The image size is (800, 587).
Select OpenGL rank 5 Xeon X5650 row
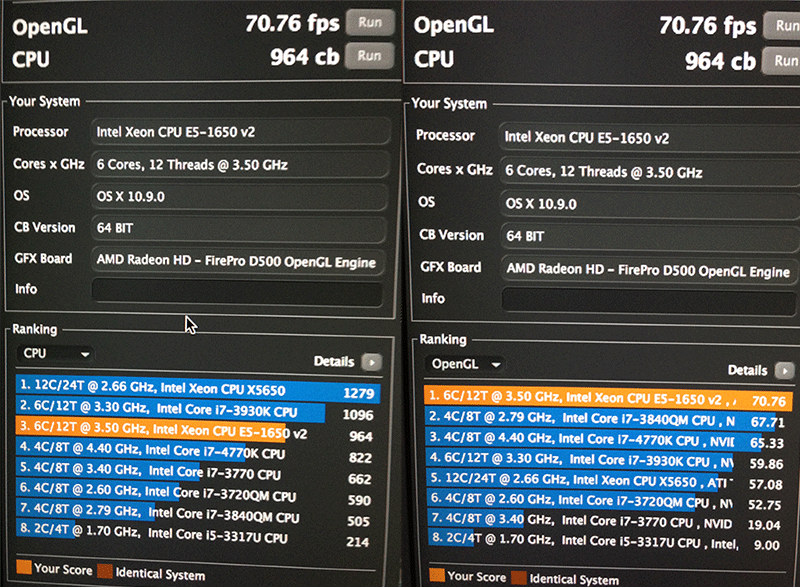point(608,481)
